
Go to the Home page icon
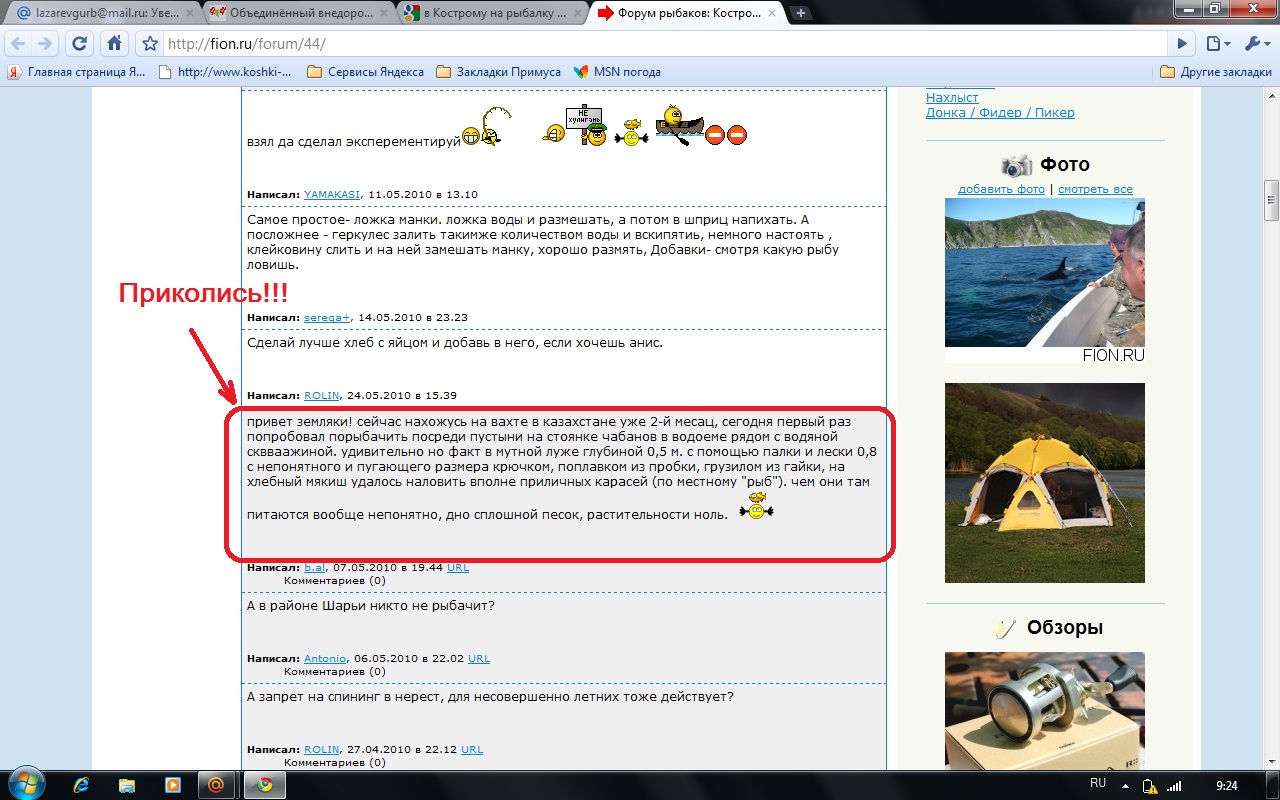pyautogui.click(x=115, y=44)
